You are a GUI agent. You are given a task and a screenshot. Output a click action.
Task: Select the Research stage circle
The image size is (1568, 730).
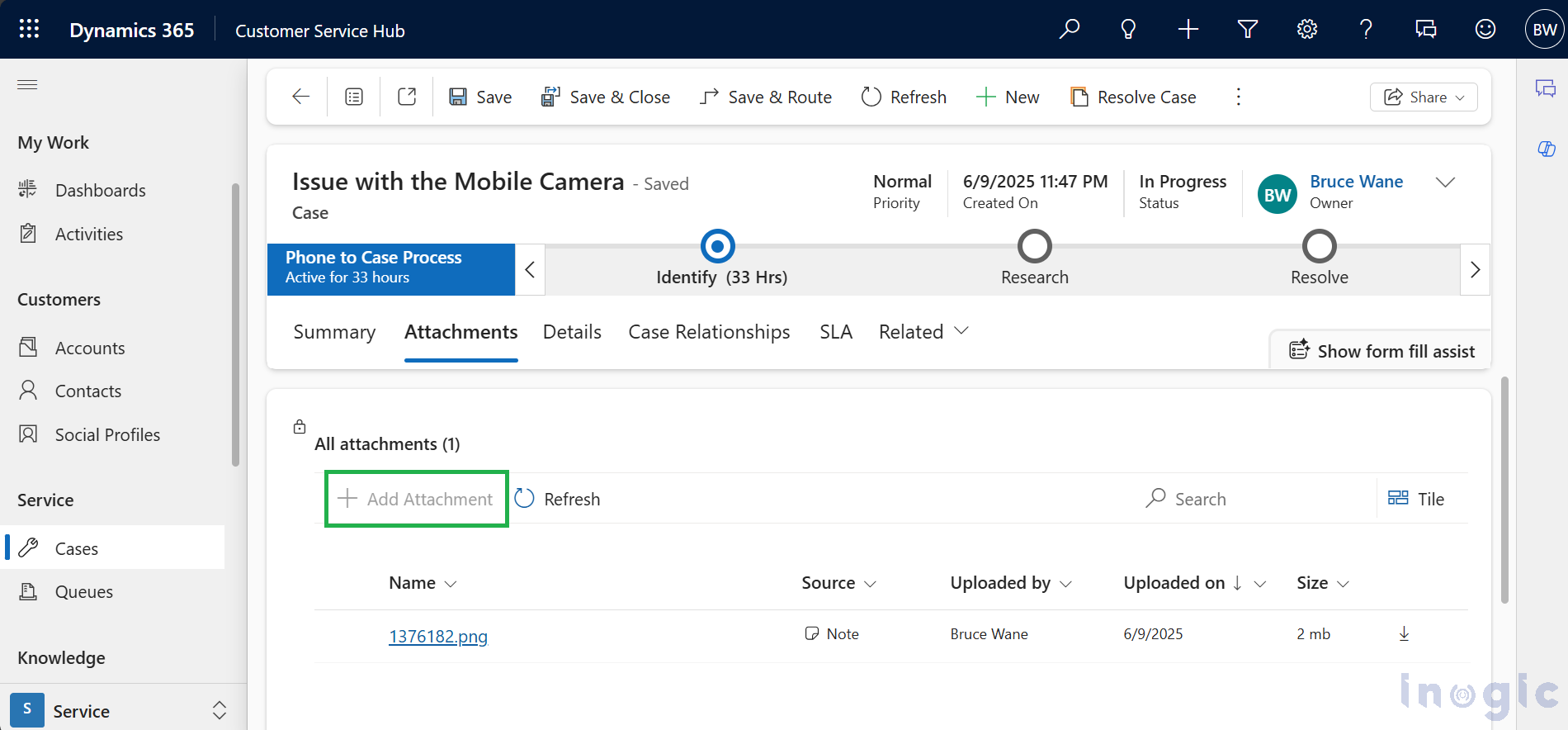(x=1034, y=246)
